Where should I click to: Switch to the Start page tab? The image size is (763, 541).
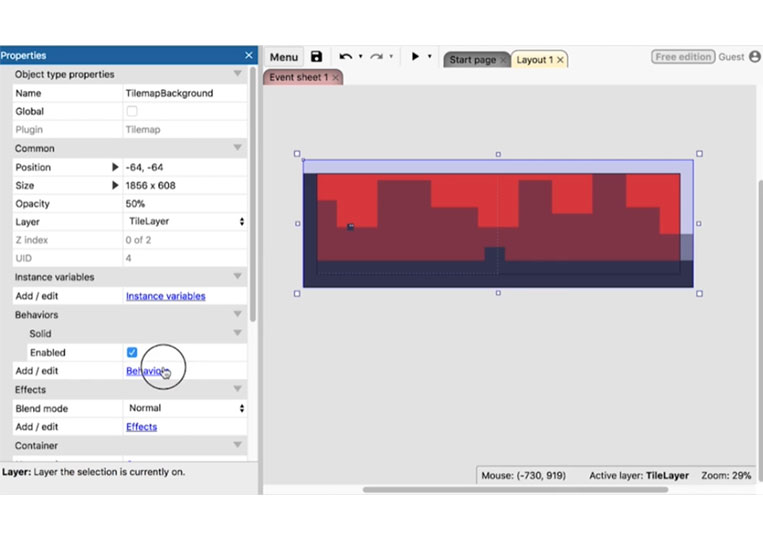pyautogui.click(x=472, y=60)
